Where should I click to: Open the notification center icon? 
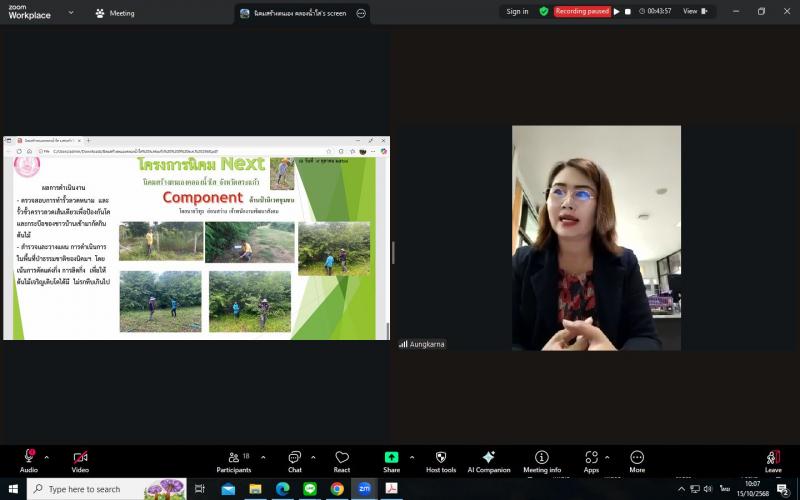pyautogui.click(x=784, y=489)
